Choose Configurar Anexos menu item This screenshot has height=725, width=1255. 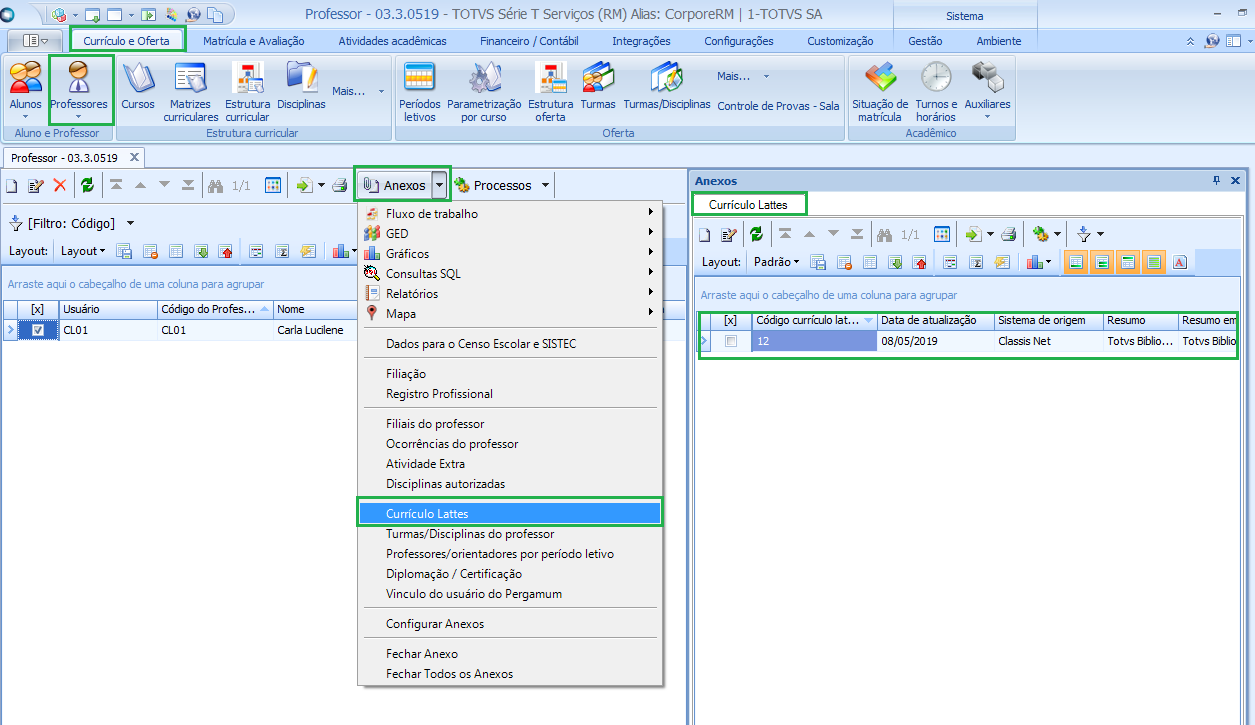pyautogui.click(x=510, y=623)
